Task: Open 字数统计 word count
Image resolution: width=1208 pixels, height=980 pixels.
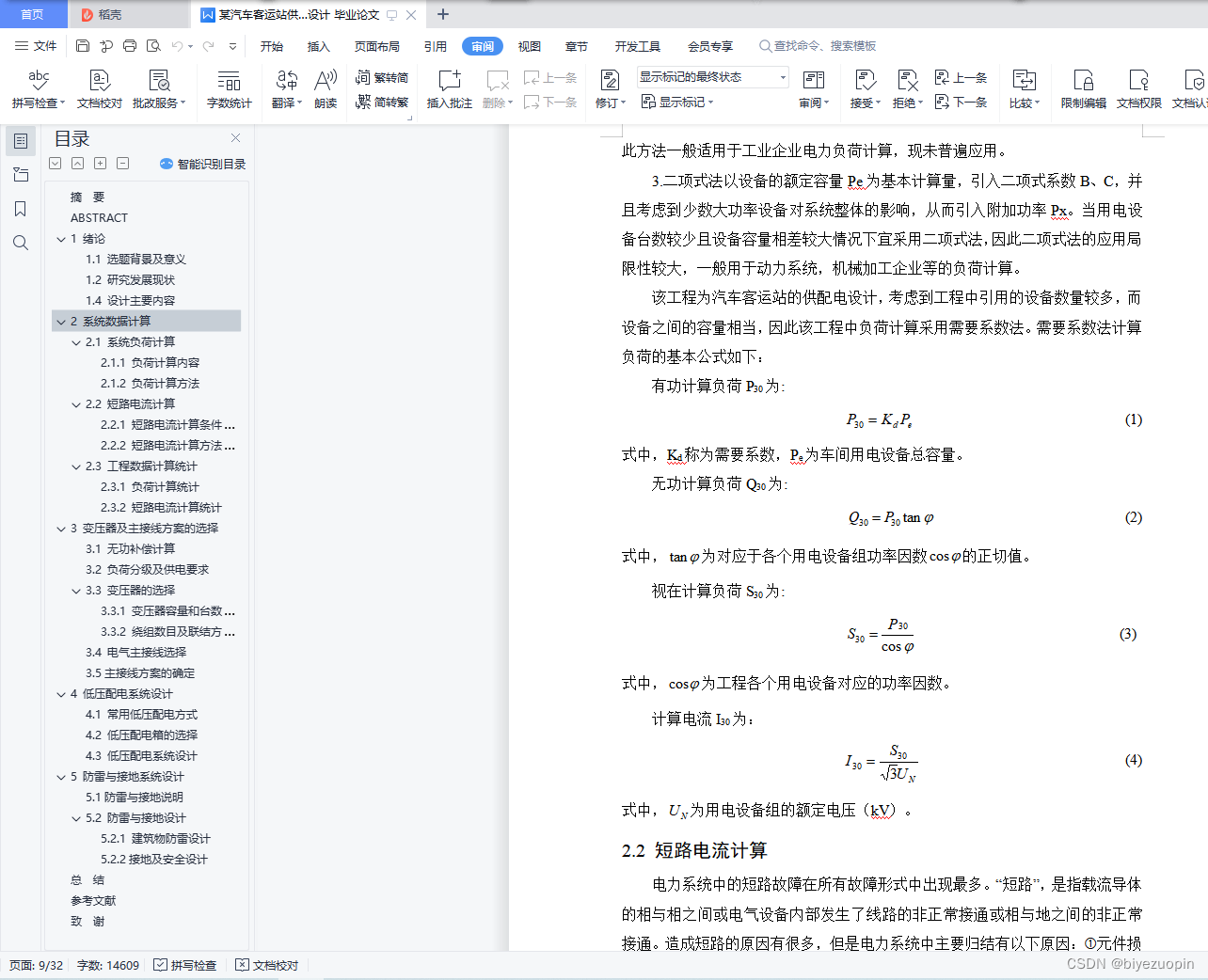Action: [229, 89]
